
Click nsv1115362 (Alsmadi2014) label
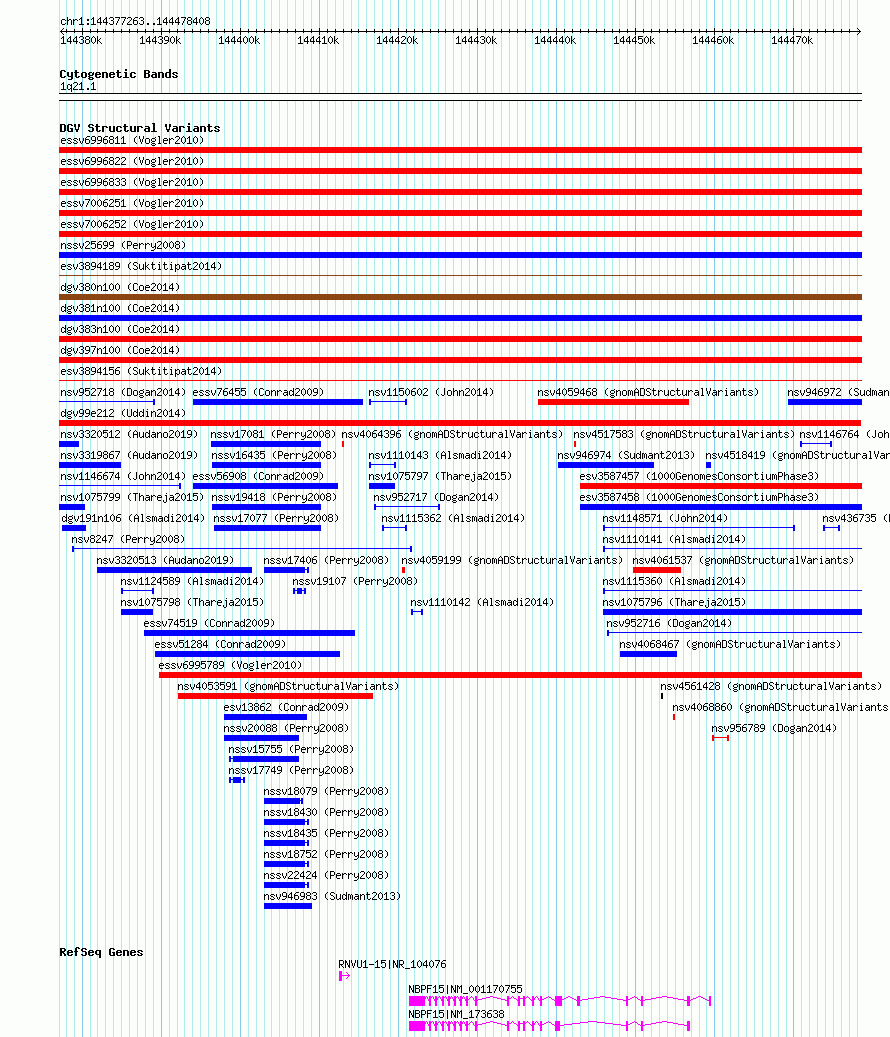453,518
